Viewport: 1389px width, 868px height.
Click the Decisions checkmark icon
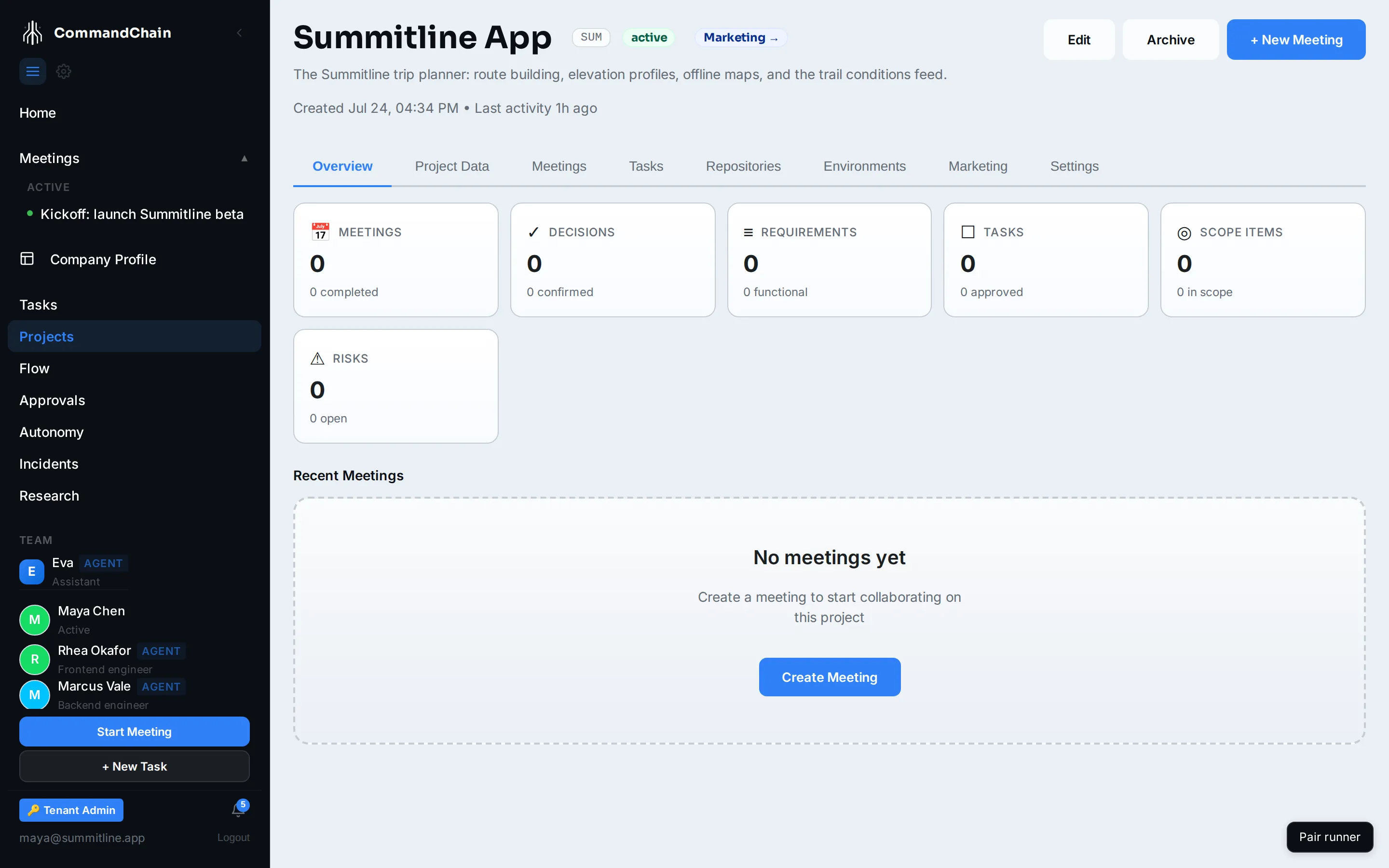click(x=533, y=232)
